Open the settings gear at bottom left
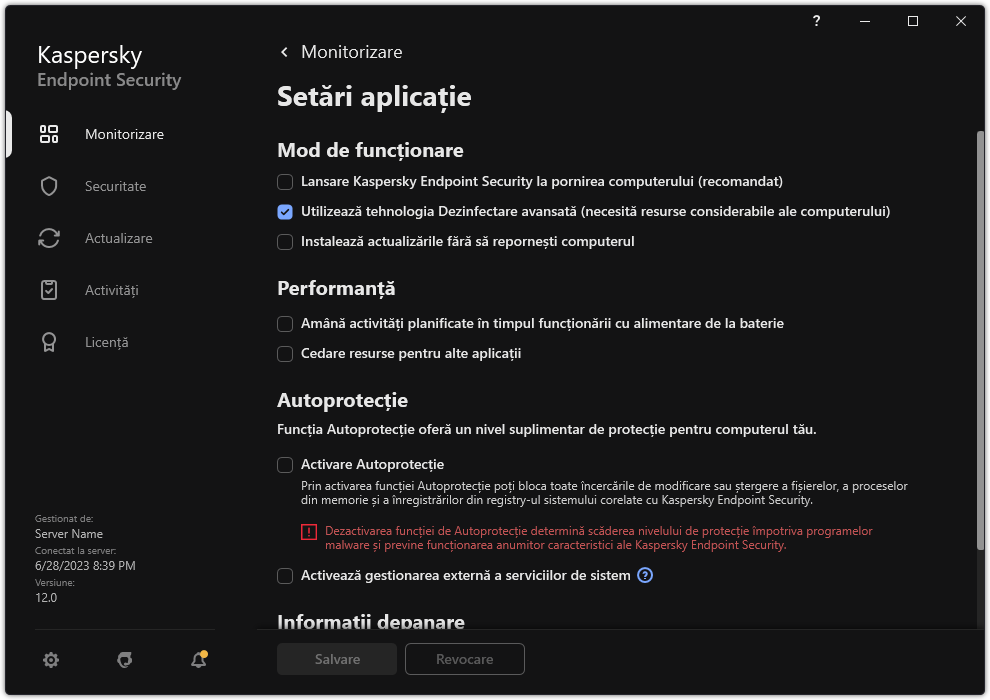Image resolution: width=990 pixels, height=700 pixels. (50, 660)
